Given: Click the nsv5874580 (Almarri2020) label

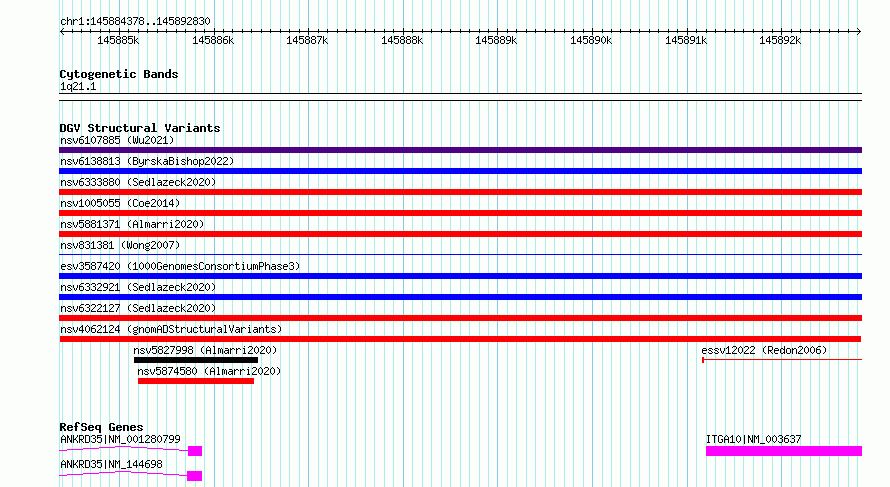Looking at the screenshot, I should click(209, 371).
